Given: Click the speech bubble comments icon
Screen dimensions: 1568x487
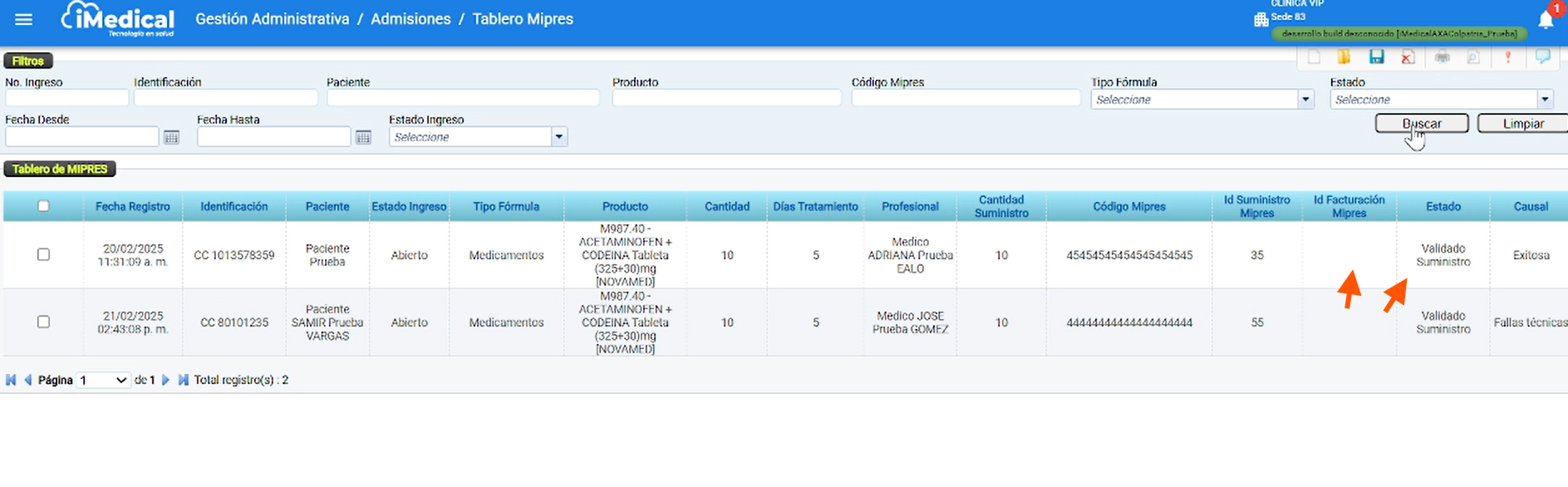Looking at the screenshot, I should pyautogui.click(x=1543, y=57).
